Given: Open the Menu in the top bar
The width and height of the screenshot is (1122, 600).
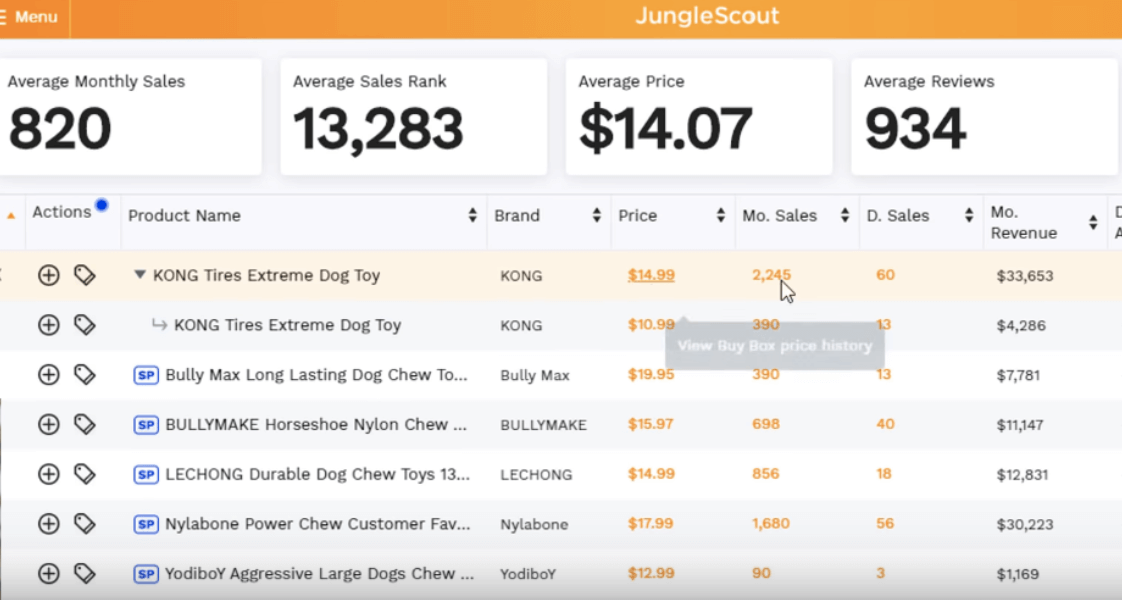Looking at the screenshot, I should tap(29, 16).
